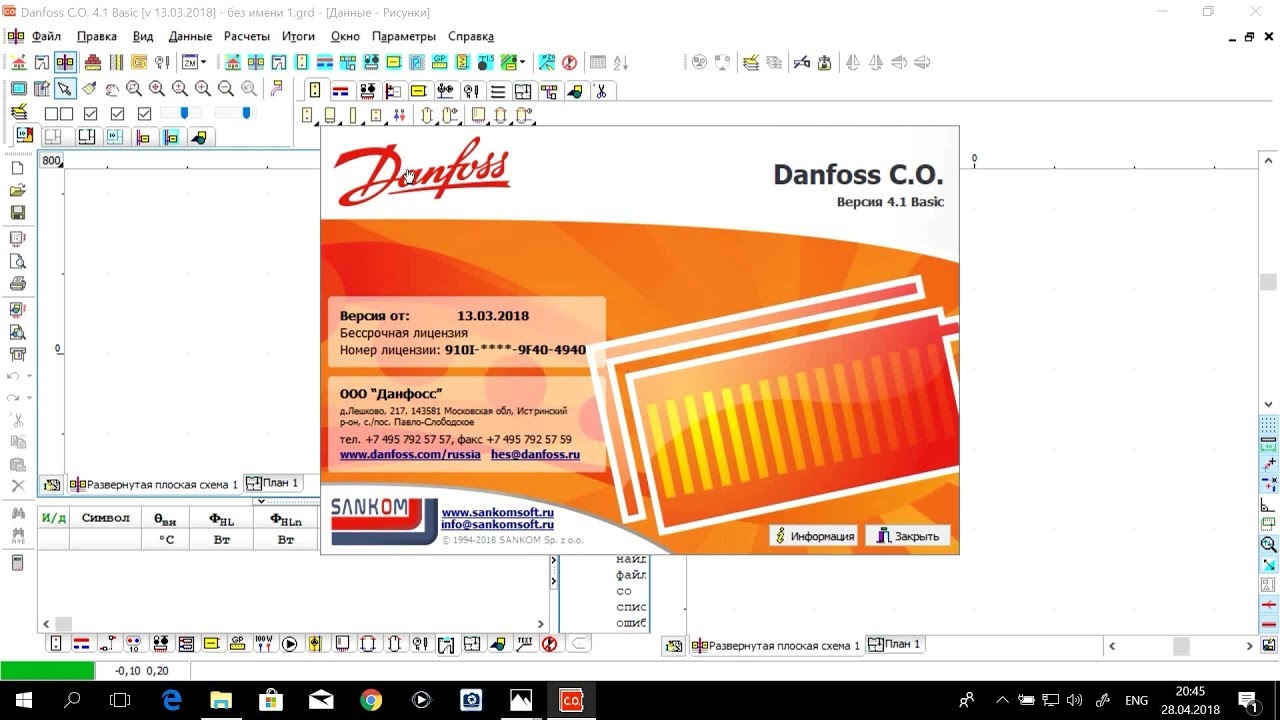This screenshot has width=1280, height=720.
Task: Open Google Chrome from the taskbar
Action: (371, 700)
